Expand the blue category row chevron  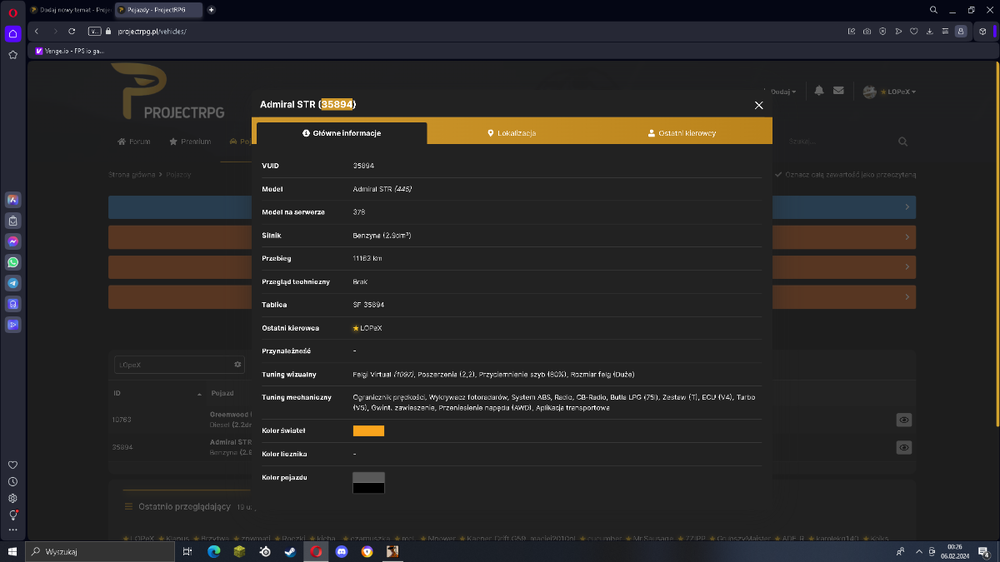(x=907, y=207)
